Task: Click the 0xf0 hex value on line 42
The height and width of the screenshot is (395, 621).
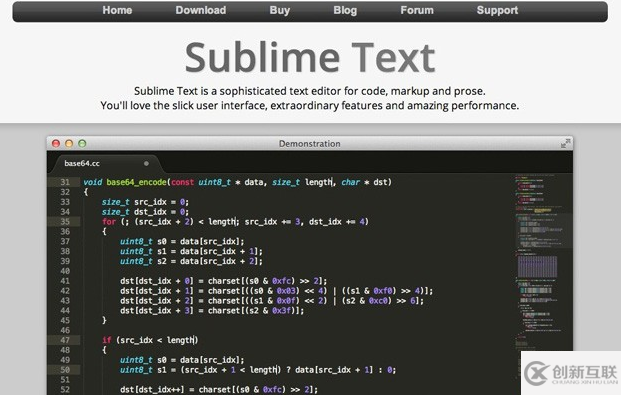Action: coord(383,291)
